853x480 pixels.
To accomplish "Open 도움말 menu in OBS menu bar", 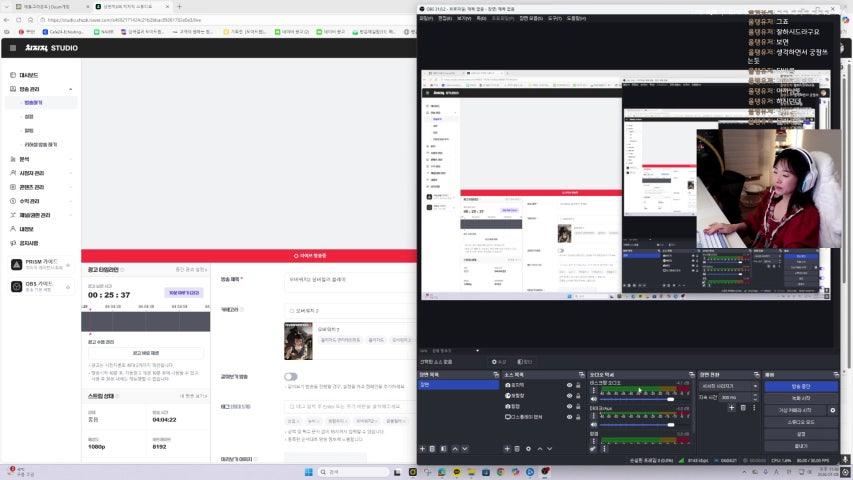I will [x=576, y=19].
